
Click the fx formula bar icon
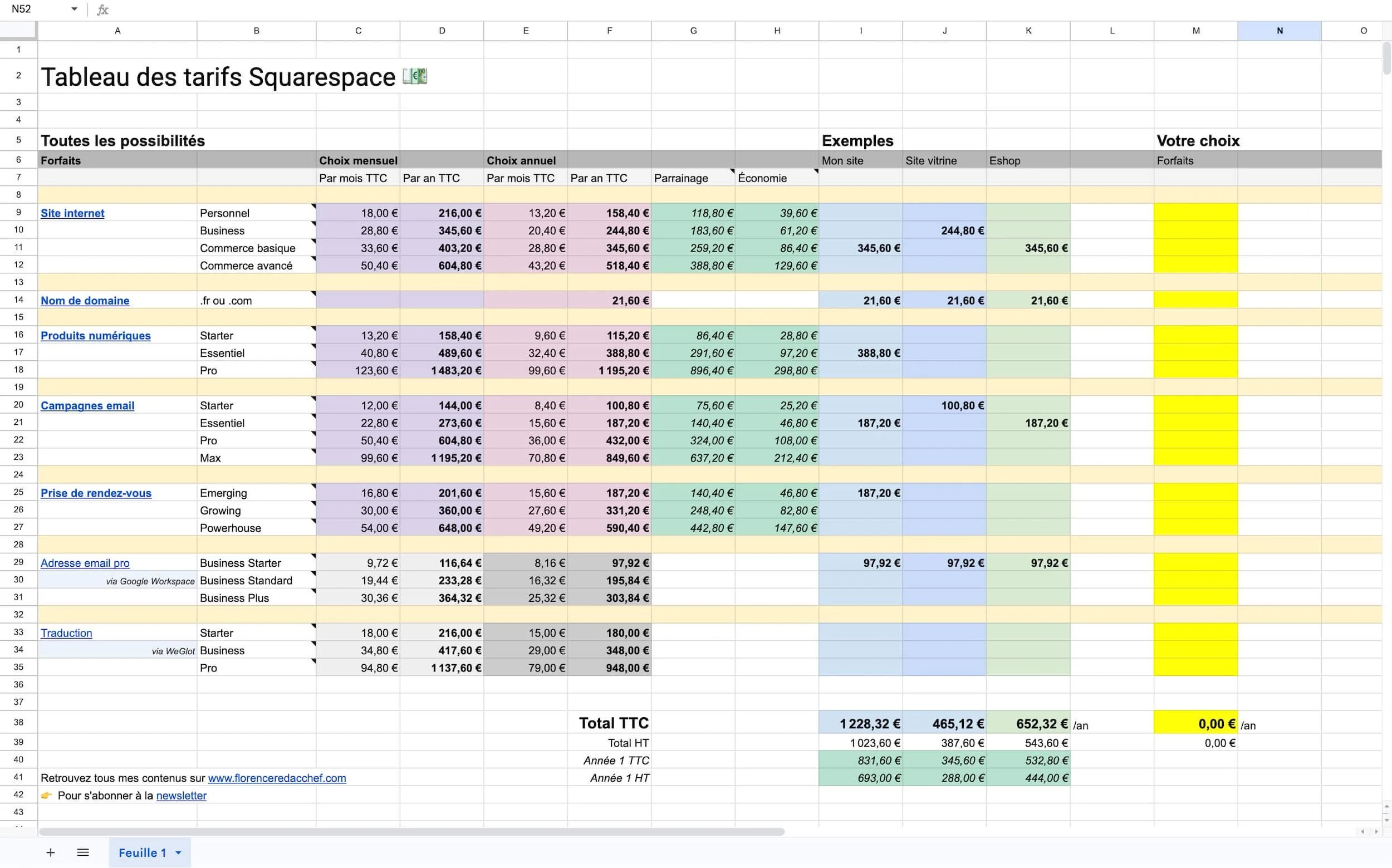coord(103,10)
